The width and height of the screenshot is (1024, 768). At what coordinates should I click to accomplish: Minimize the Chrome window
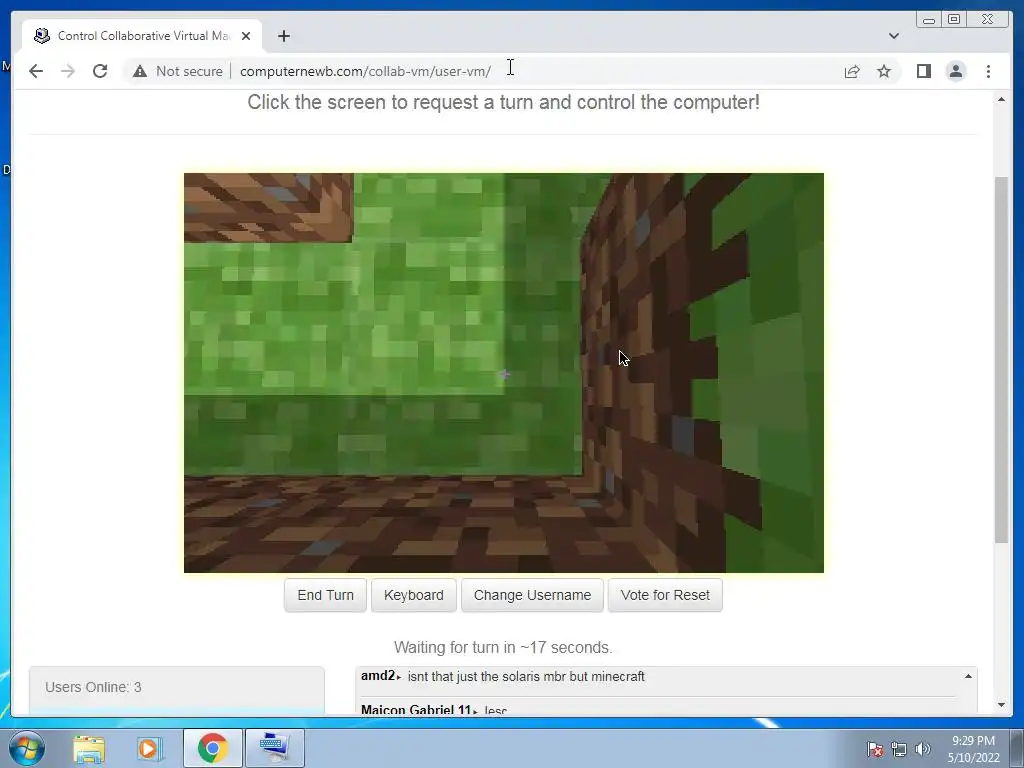point(928,20)
